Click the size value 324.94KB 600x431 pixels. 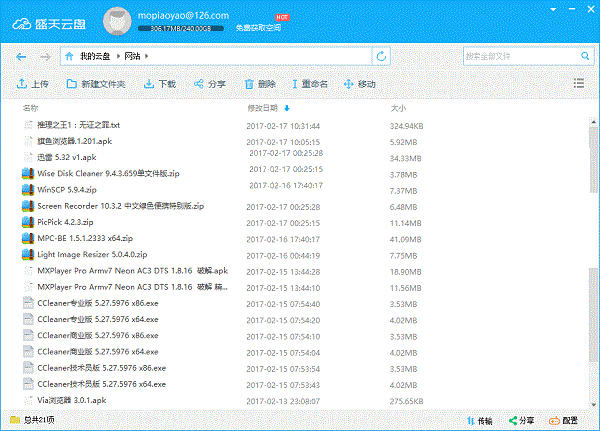click(406, 126)
